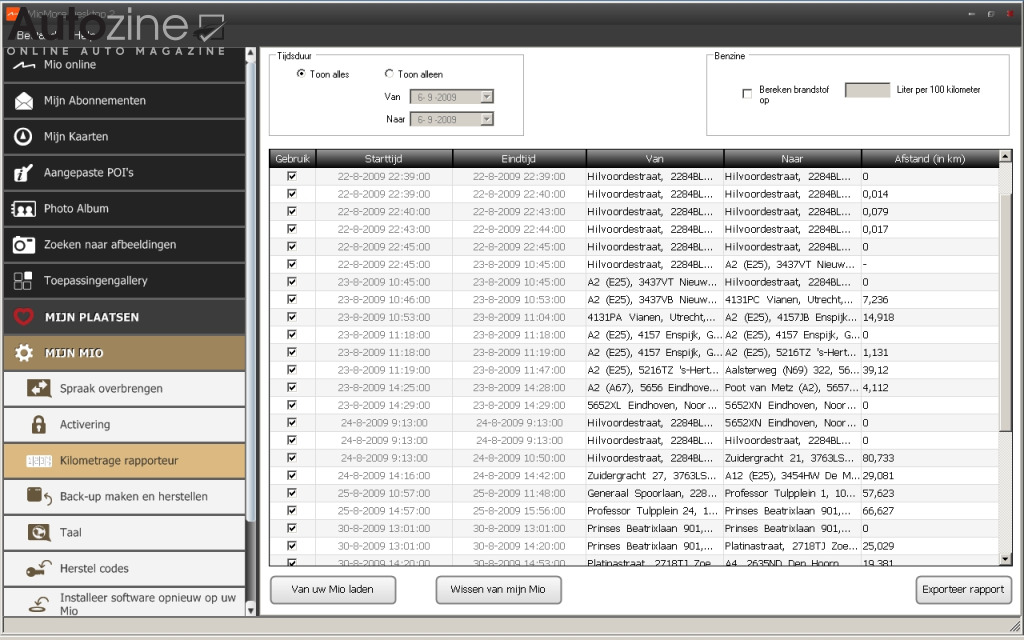Image resolution: width=1024 pixels, height=640 pixels.
Task: Open the Help menu
Action: tap(84, 33)
